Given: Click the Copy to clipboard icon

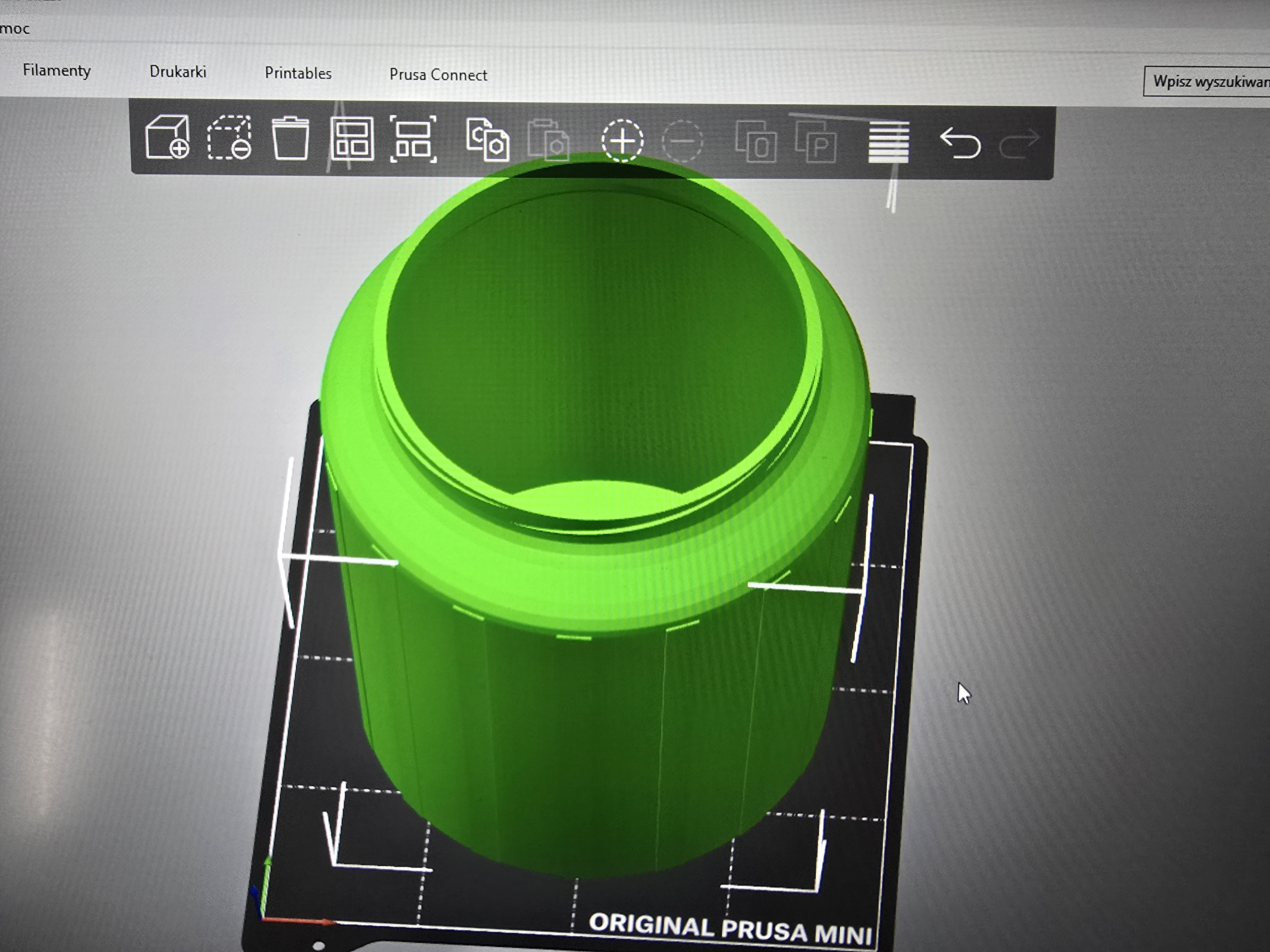Looking at the screenshot, I should click(x=487, y=139).
